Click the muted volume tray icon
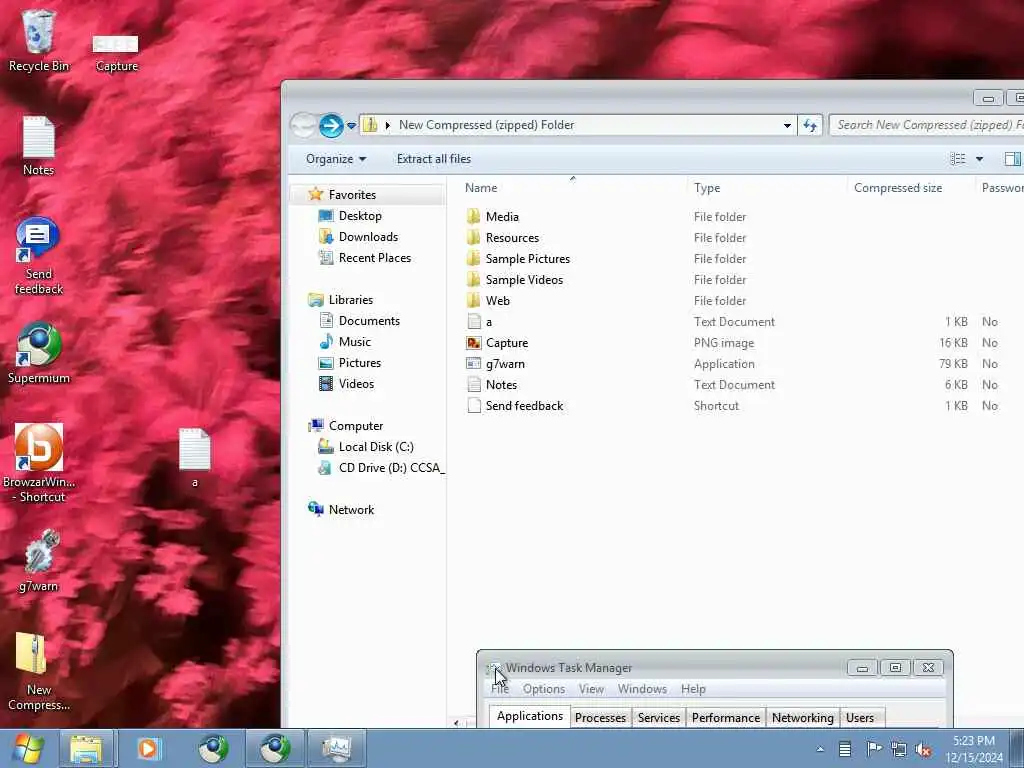Viewport: 1024px width, 768px height. coord(923,749)
